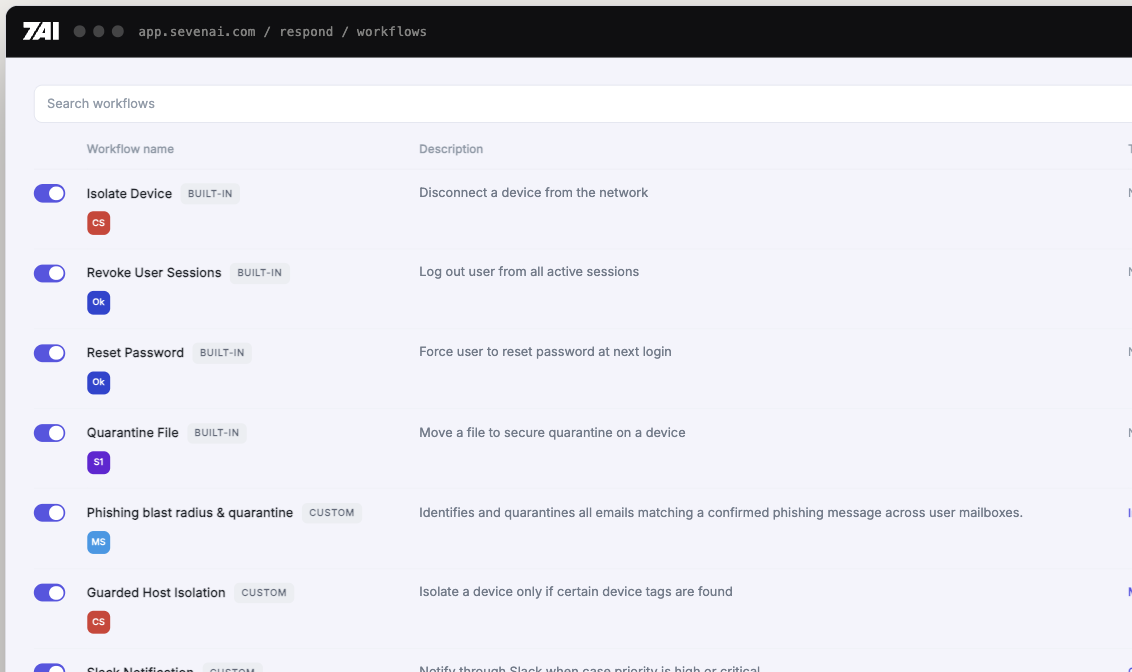This screenshot has width=1132, height=672.
Task: Click the Ok icon under Reset Password
Action: tap(99, 383)
